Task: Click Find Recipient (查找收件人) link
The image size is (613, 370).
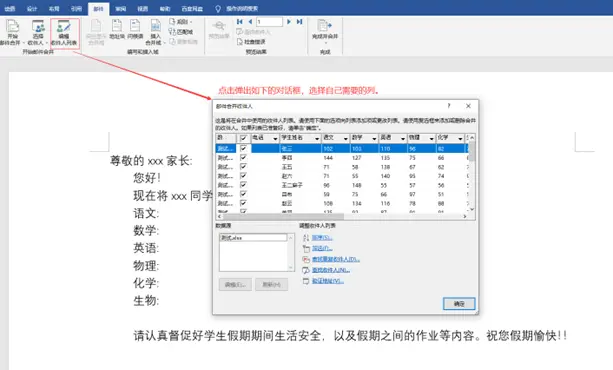Action: coord(330,270)
